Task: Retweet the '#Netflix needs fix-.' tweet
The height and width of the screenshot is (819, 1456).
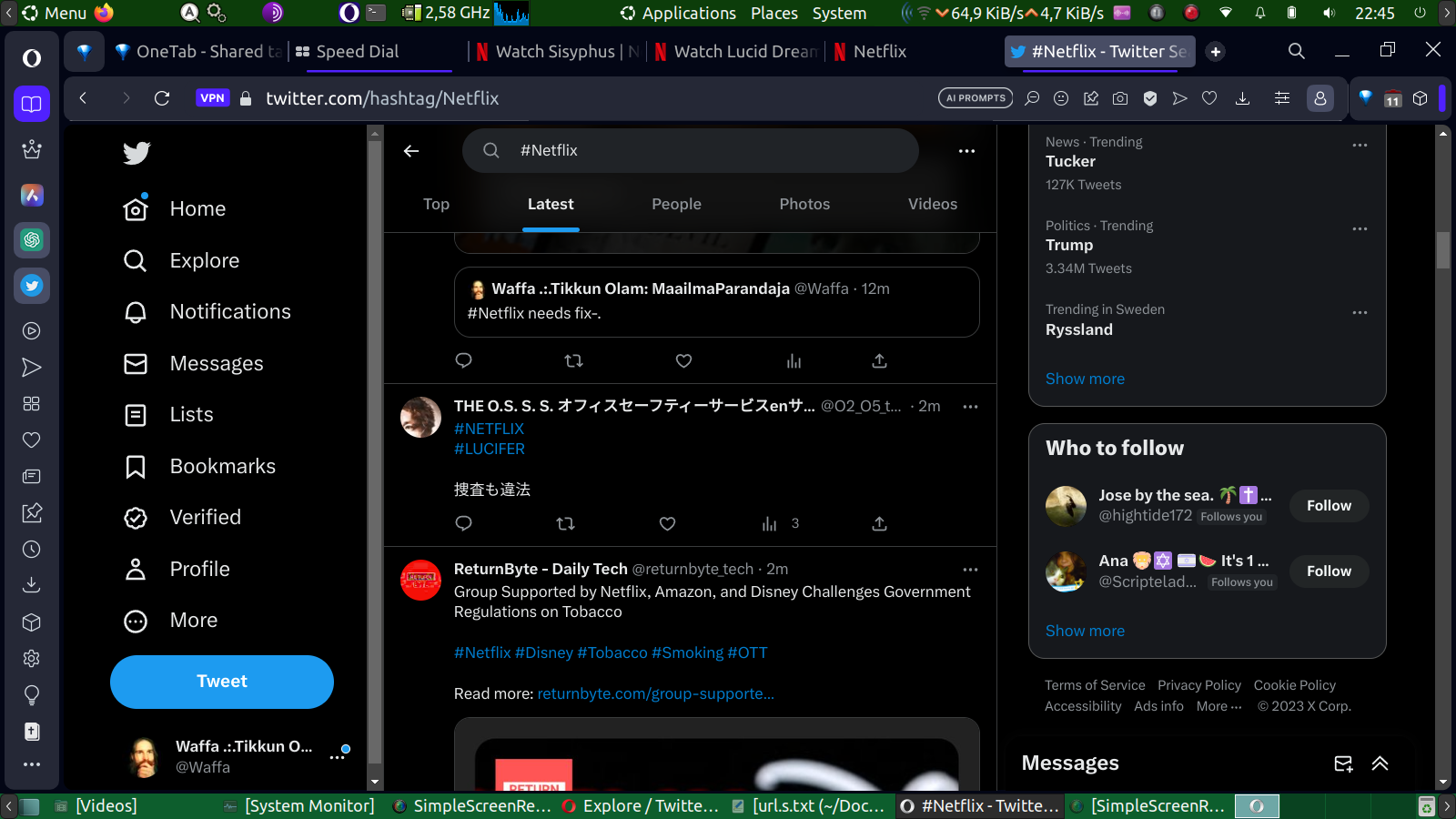Action: point(573,361)
